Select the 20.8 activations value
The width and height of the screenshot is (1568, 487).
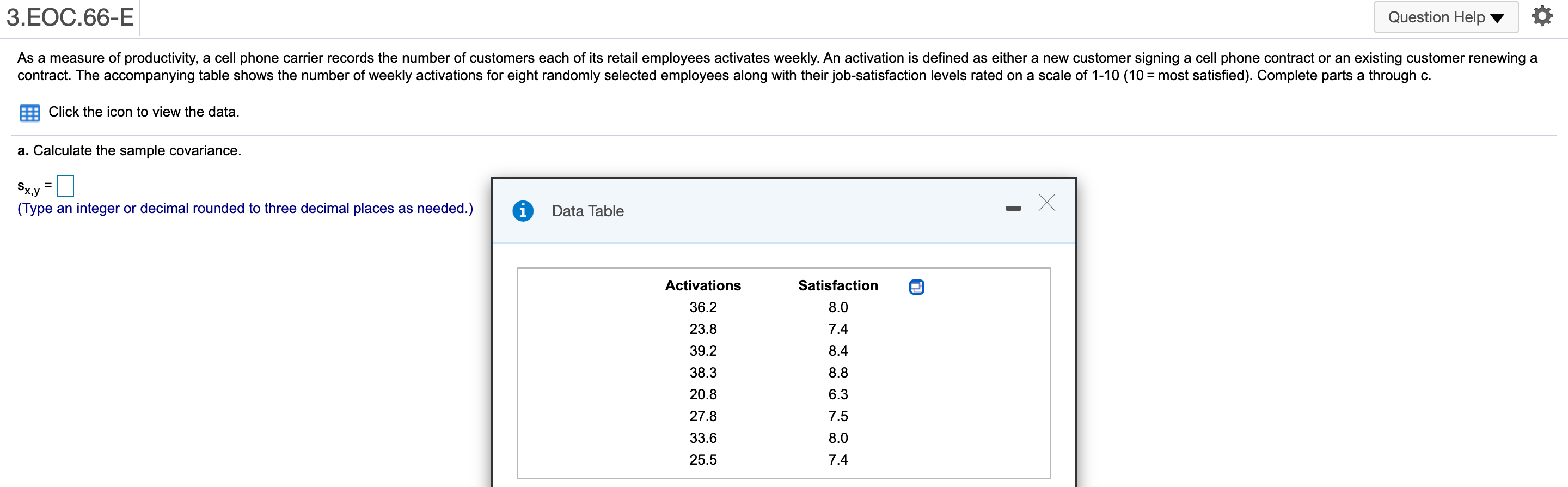[x=702, y=394]
